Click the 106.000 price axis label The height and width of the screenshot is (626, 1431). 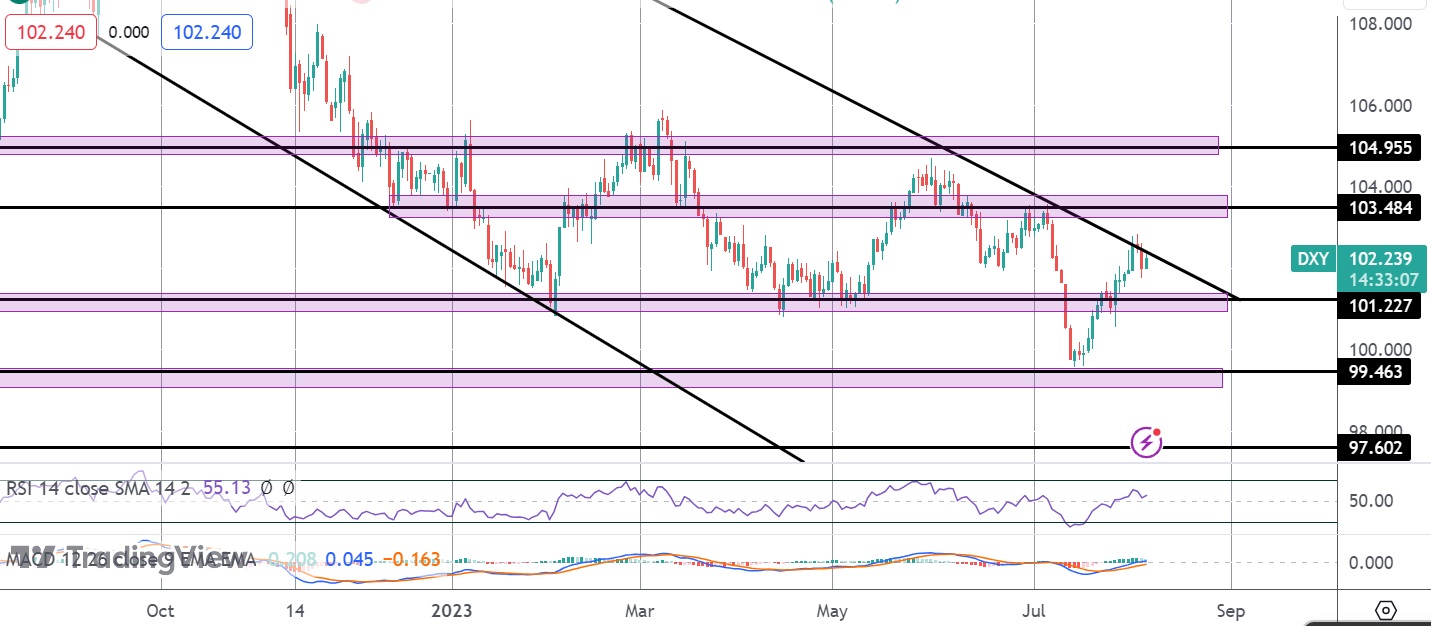tap(1381, 106)
